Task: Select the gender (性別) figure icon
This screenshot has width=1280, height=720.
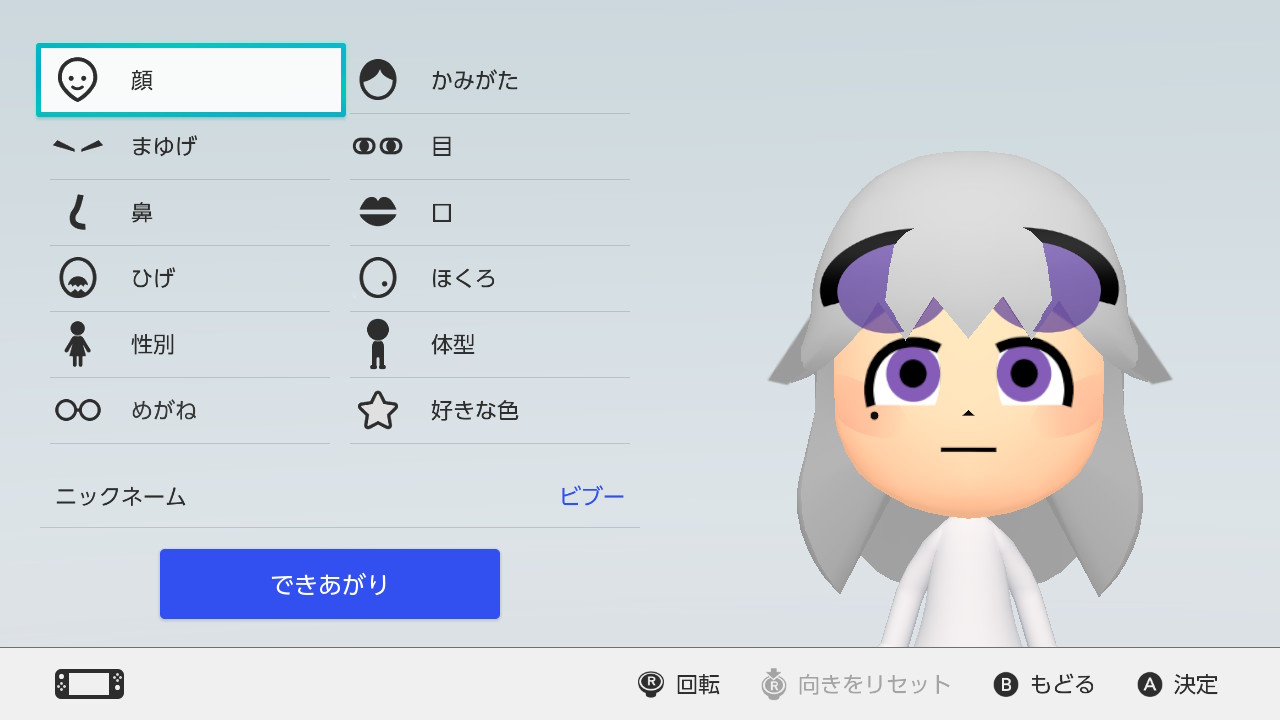Action: pyautogui.click(x=78, y=344)
